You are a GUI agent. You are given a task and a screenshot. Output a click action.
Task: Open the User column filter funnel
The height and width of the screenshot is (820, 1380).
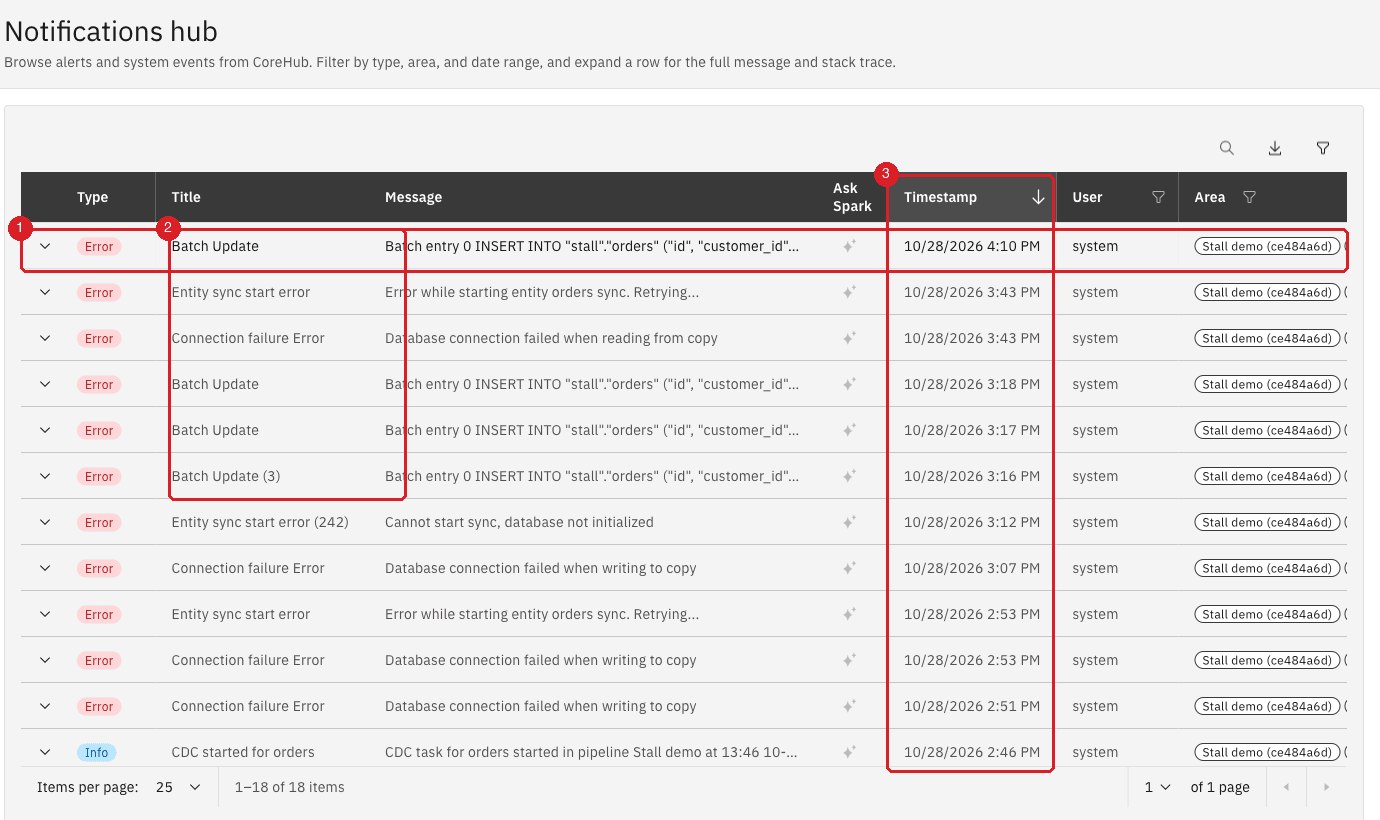click(x=1159, y=197)
